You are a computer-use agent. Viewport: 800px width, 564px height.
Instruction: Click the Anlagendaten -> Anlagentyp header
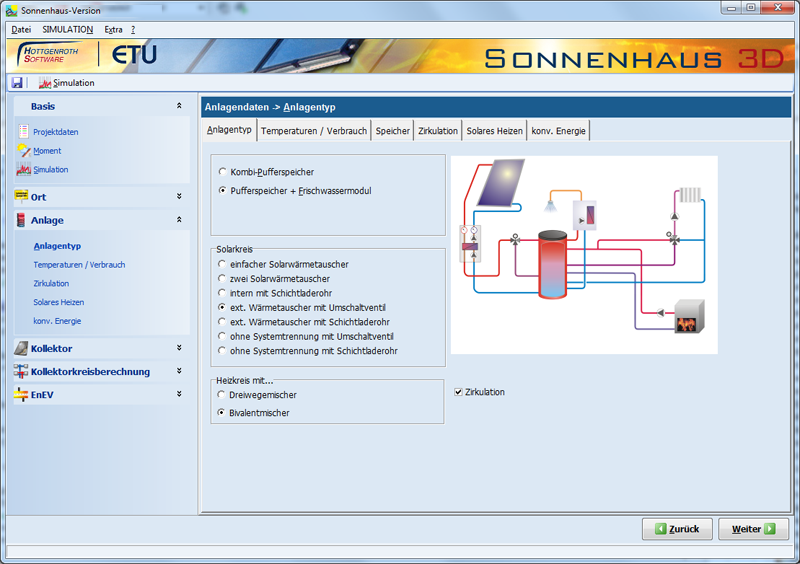(x=270, y=107)
